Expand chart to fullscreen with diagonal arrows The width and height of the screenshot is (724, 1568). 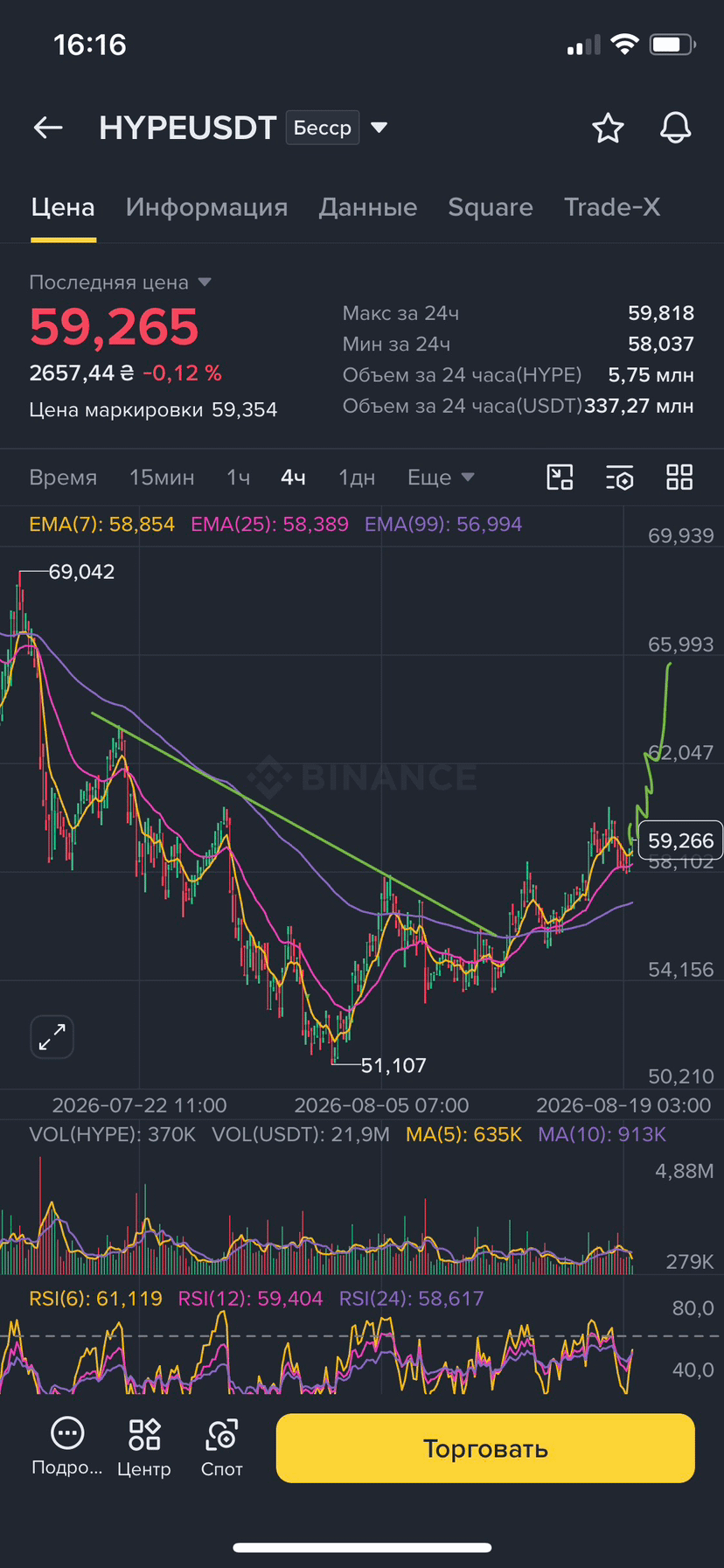[x=52, y=1037]
